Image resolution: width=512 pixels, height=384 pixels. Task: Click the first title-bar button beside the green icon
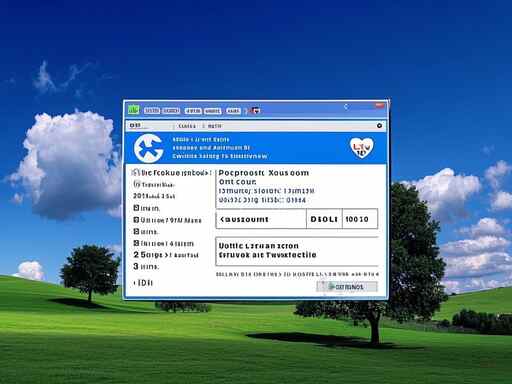pyautogui.click(x=152, y=111)
